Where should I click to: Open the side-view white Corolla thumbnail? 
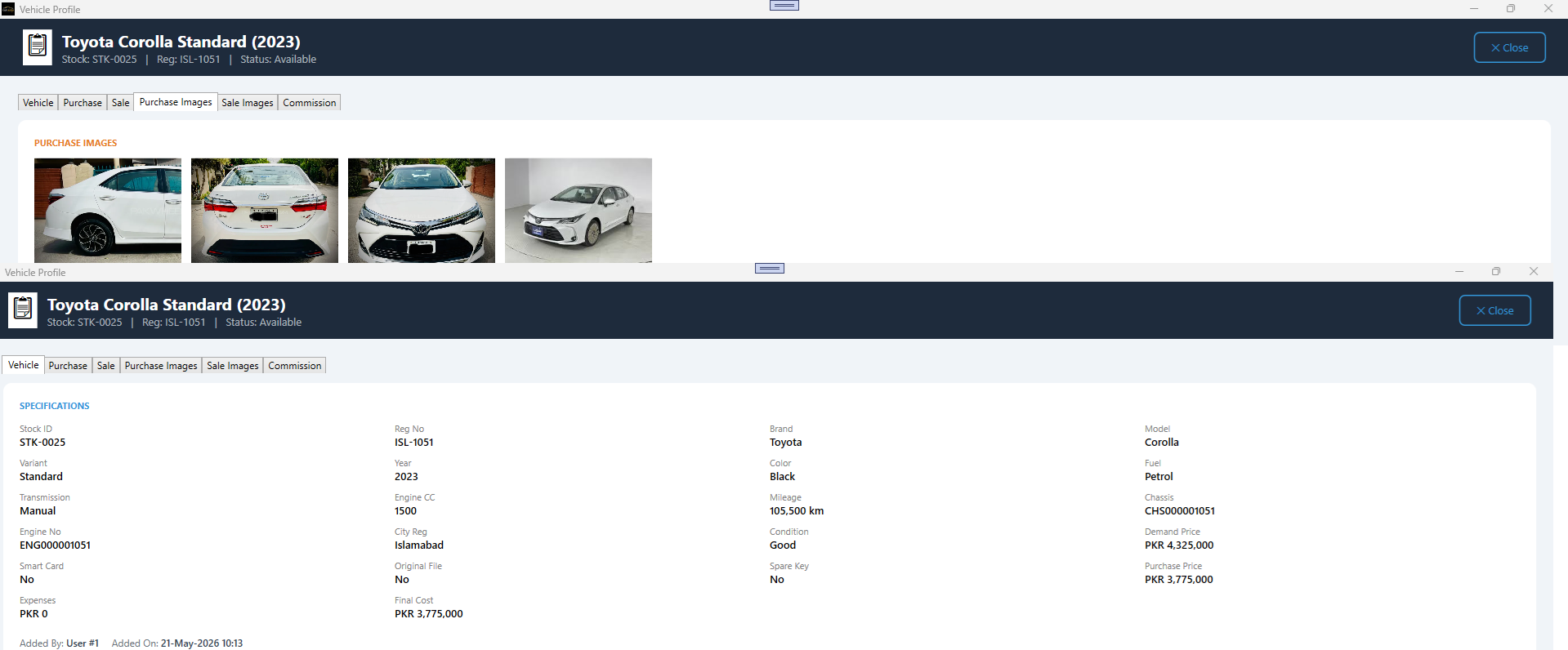click(x=108, y=211)
